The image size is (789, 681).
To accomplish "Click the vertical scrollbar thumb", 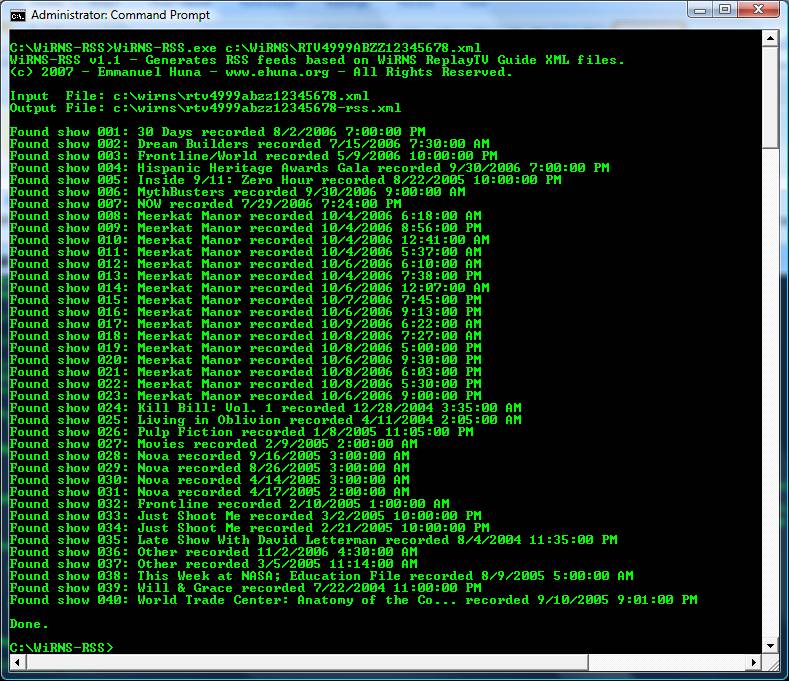I will [x=770, y=98].
